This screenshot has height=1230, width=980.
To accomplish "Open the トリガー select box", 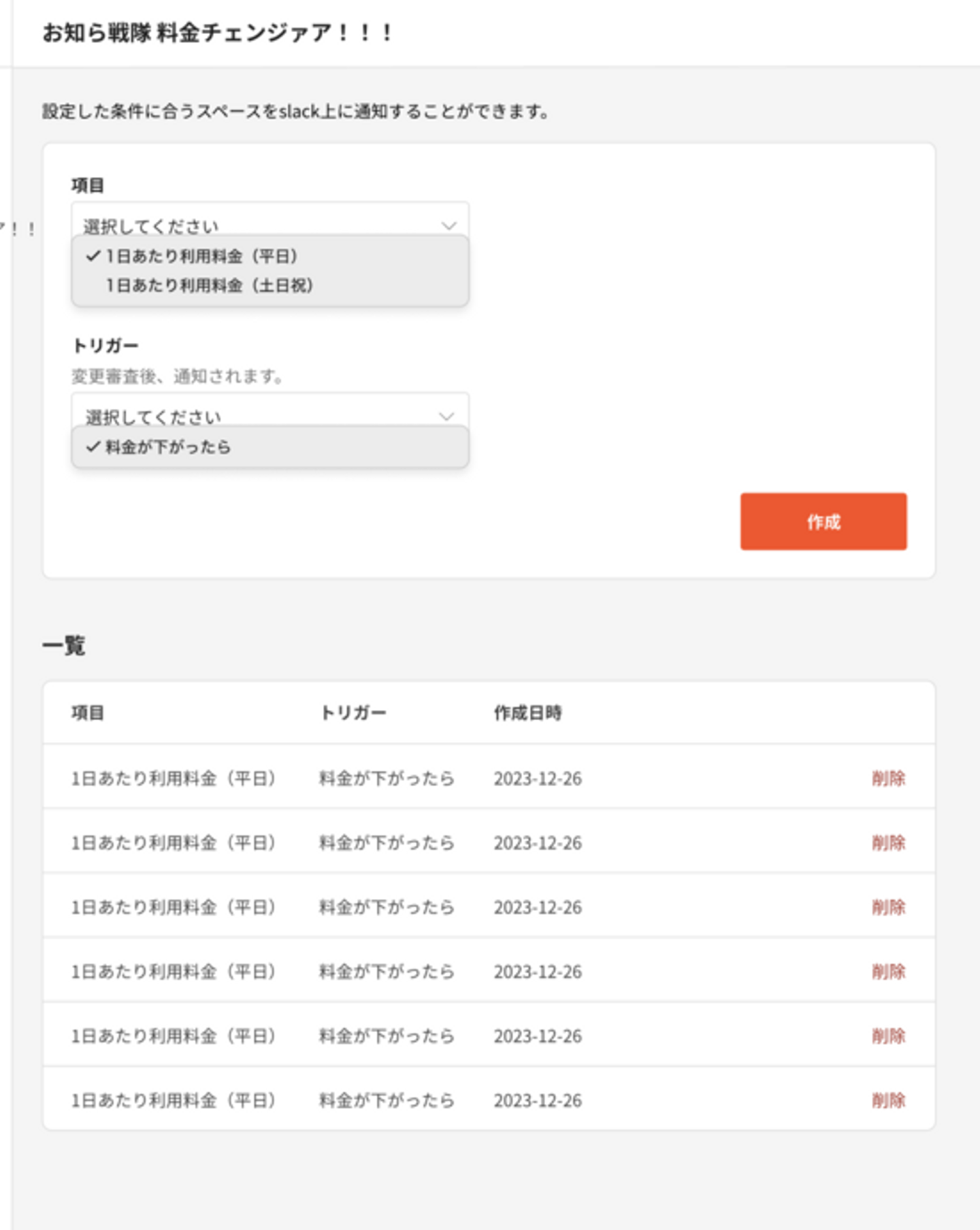I will coord(270,410).
